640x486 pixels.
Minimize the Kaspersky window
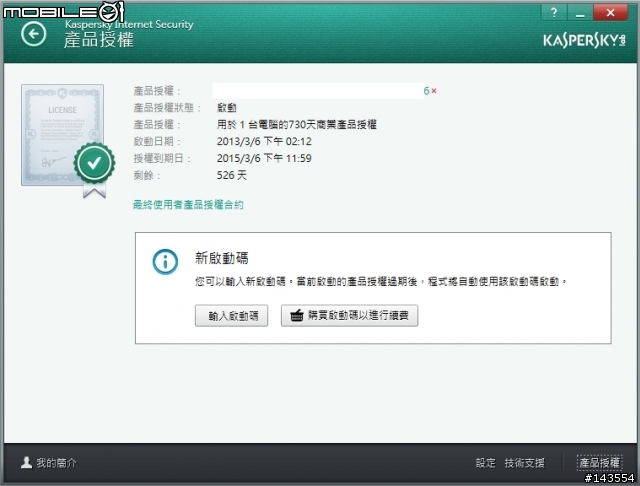coord(580,13)
